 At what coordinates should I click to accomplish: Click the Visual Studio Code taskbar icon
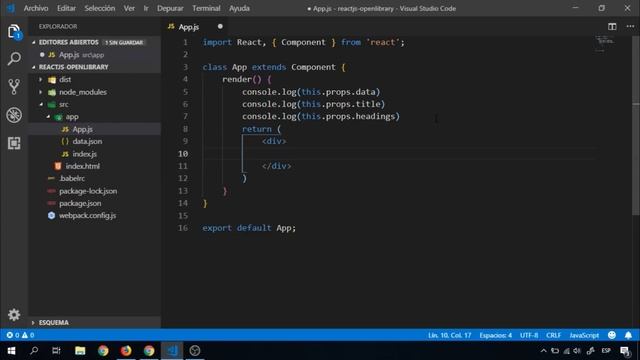[x=172, y=351]
